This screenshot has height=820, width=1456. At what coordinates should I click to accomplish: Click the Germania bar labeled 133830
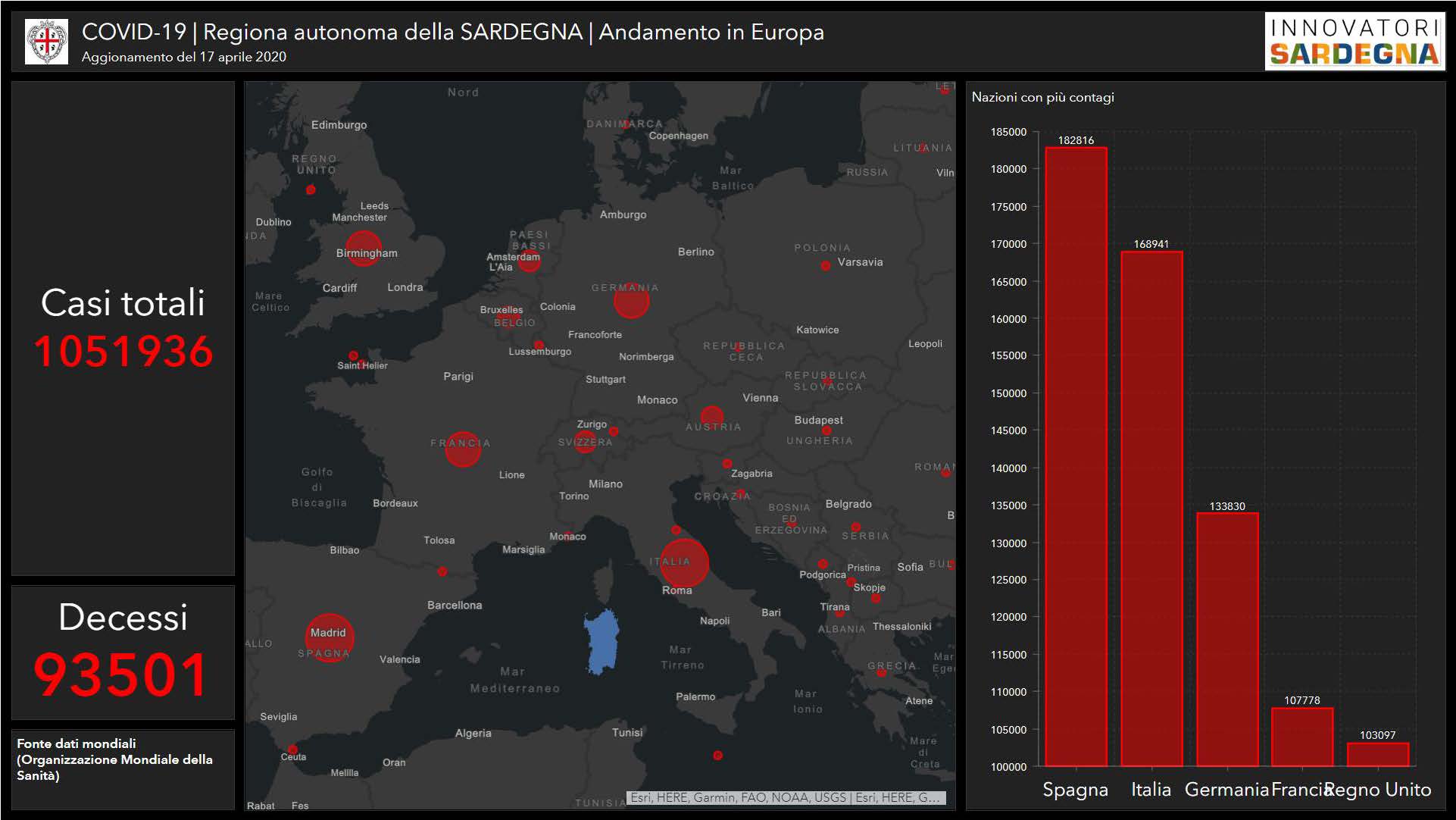click(x=1227, y=639)
